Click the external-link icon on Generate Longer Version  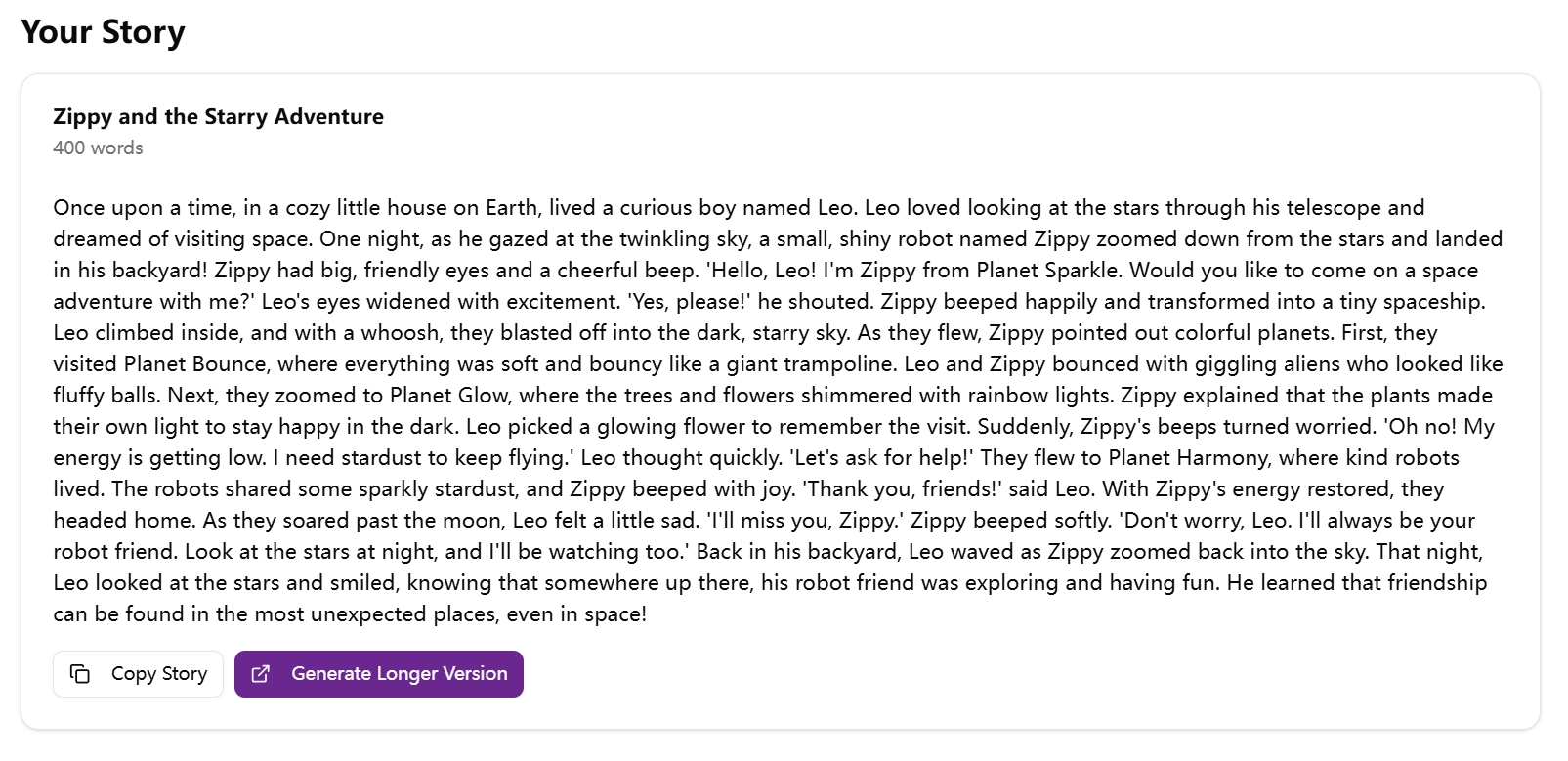(x=260, y=674)
